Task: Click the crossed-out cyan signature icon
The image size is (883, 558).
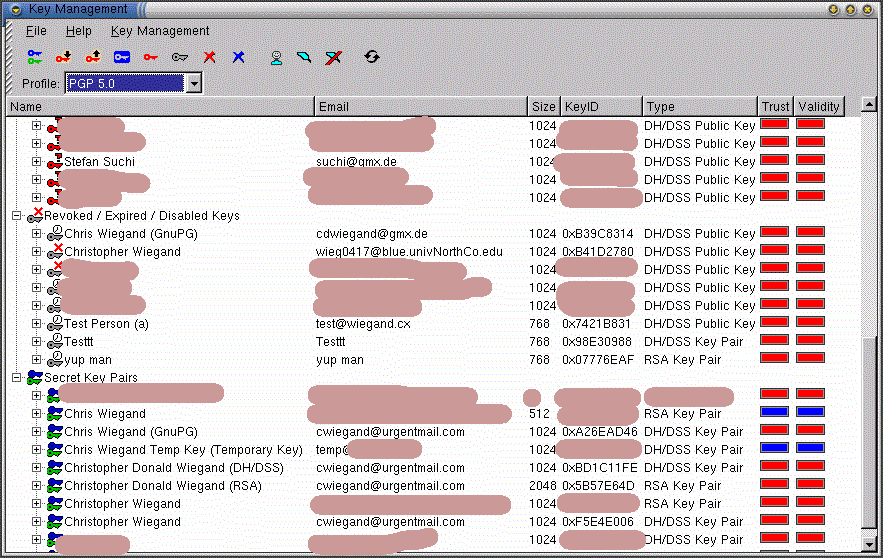Action: pyautogui.click(x=334, y=57)
